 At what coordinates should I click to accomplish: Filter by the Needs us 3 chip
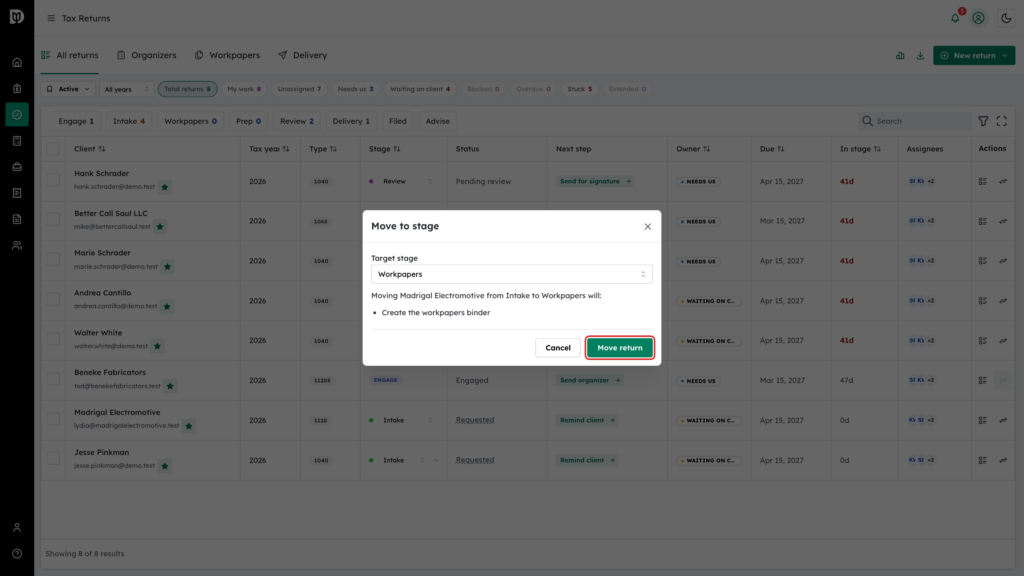click(x=355, y=89)
